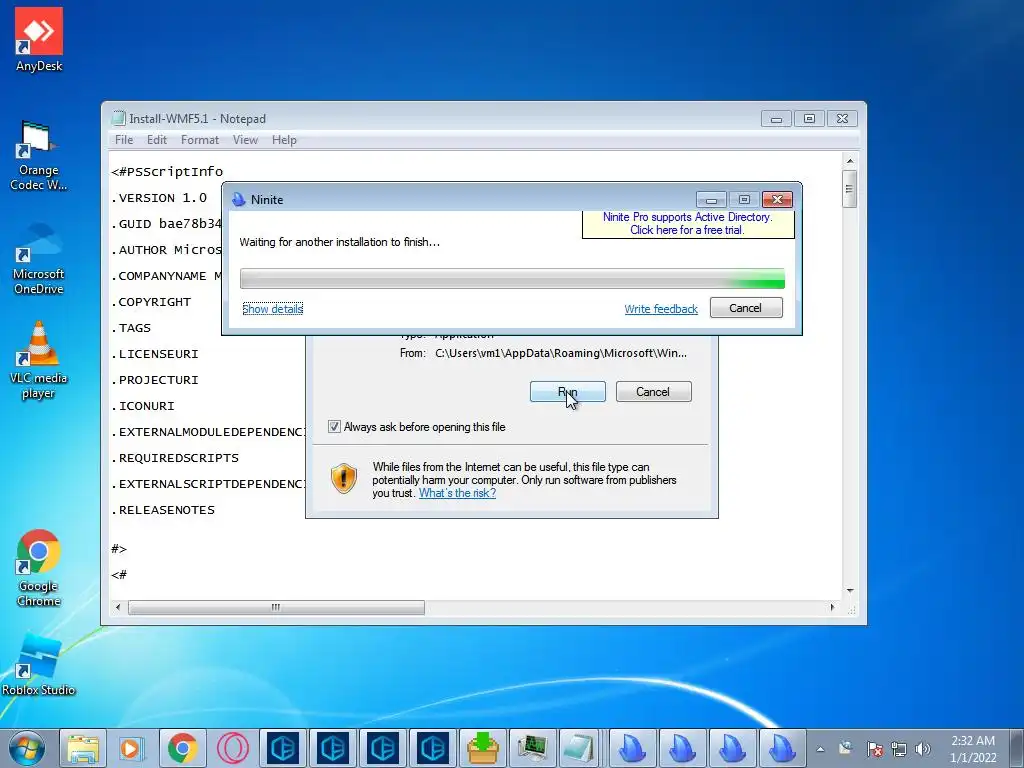Click the taskbar clock showing 2:32 AM
The image size is (1024, 768).
(973, 749)
